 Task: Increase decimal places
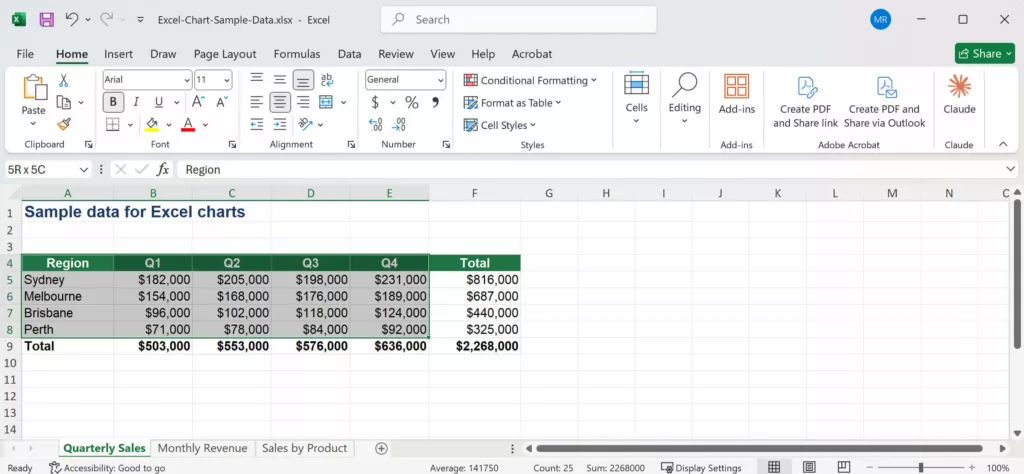376,124
